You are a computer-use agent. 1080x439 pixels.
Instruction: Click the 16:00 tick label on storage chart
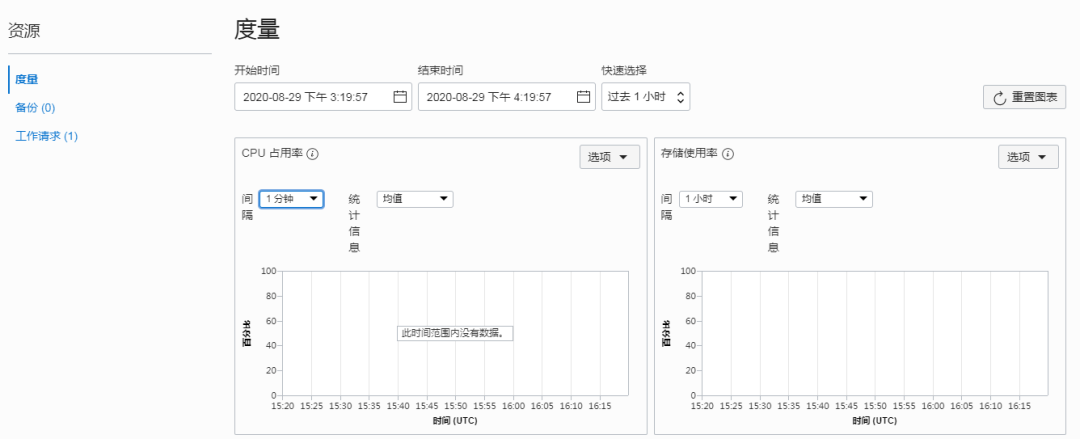point(933,406)
